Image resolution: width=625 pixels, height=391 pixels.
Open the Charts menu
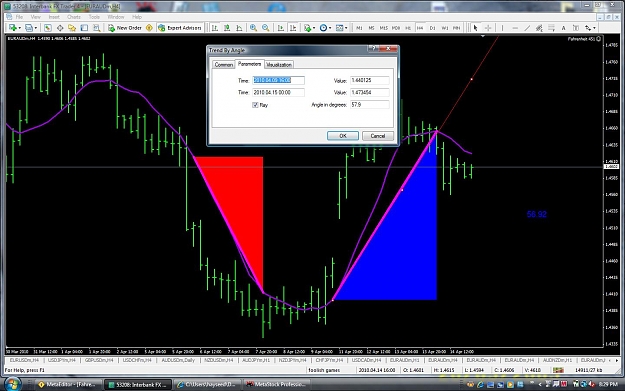(x=74, y=17)
